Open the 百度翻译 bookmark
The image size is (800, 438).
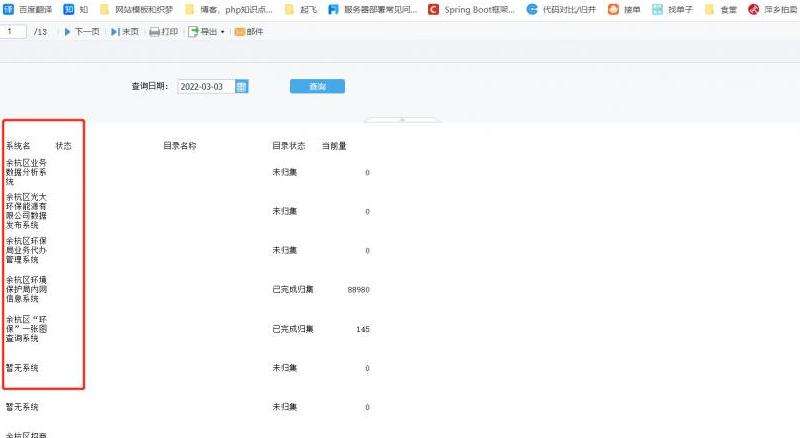(28, 10)
